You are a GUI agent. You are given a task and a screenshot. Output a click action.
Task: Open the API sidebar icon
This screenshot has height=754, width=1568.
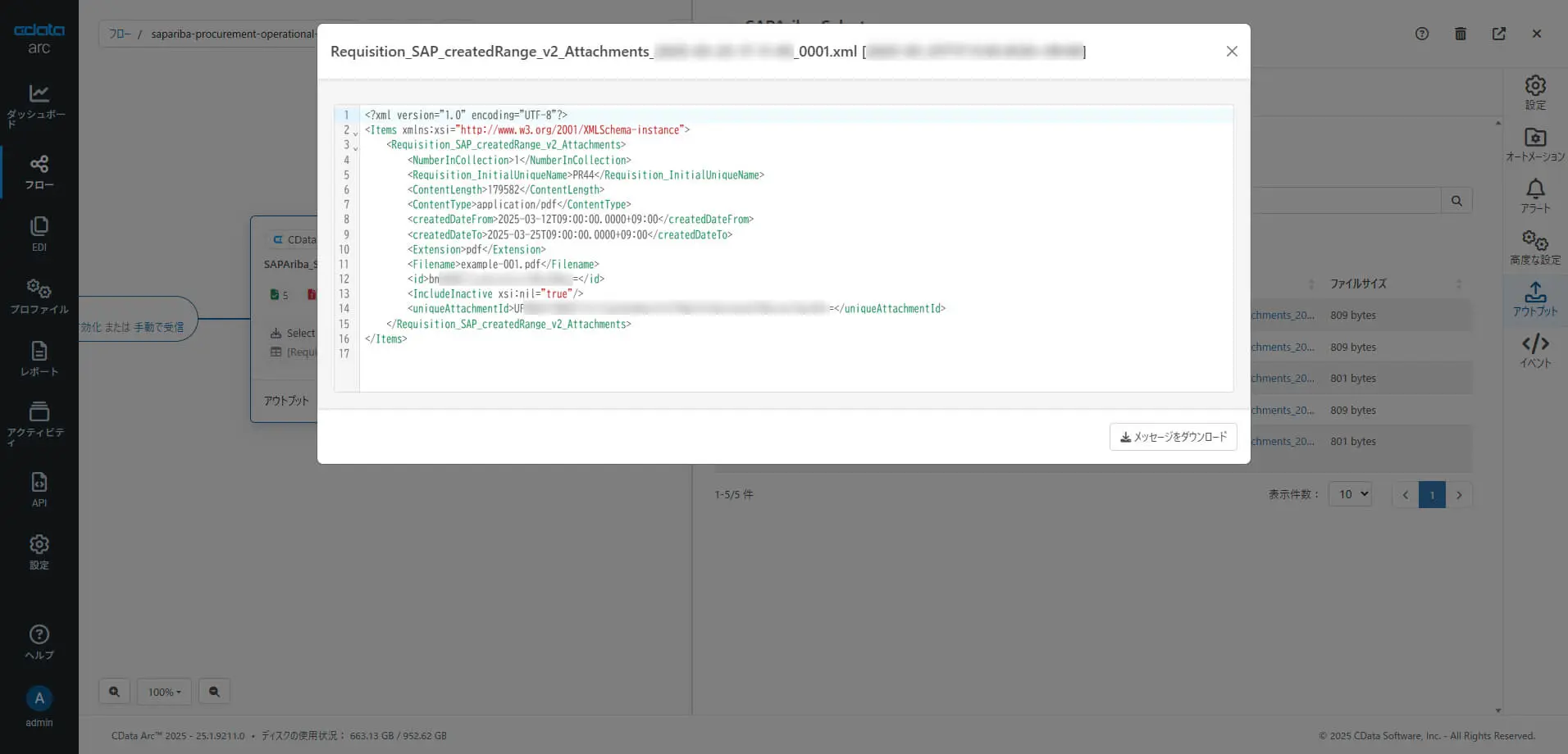39,489
